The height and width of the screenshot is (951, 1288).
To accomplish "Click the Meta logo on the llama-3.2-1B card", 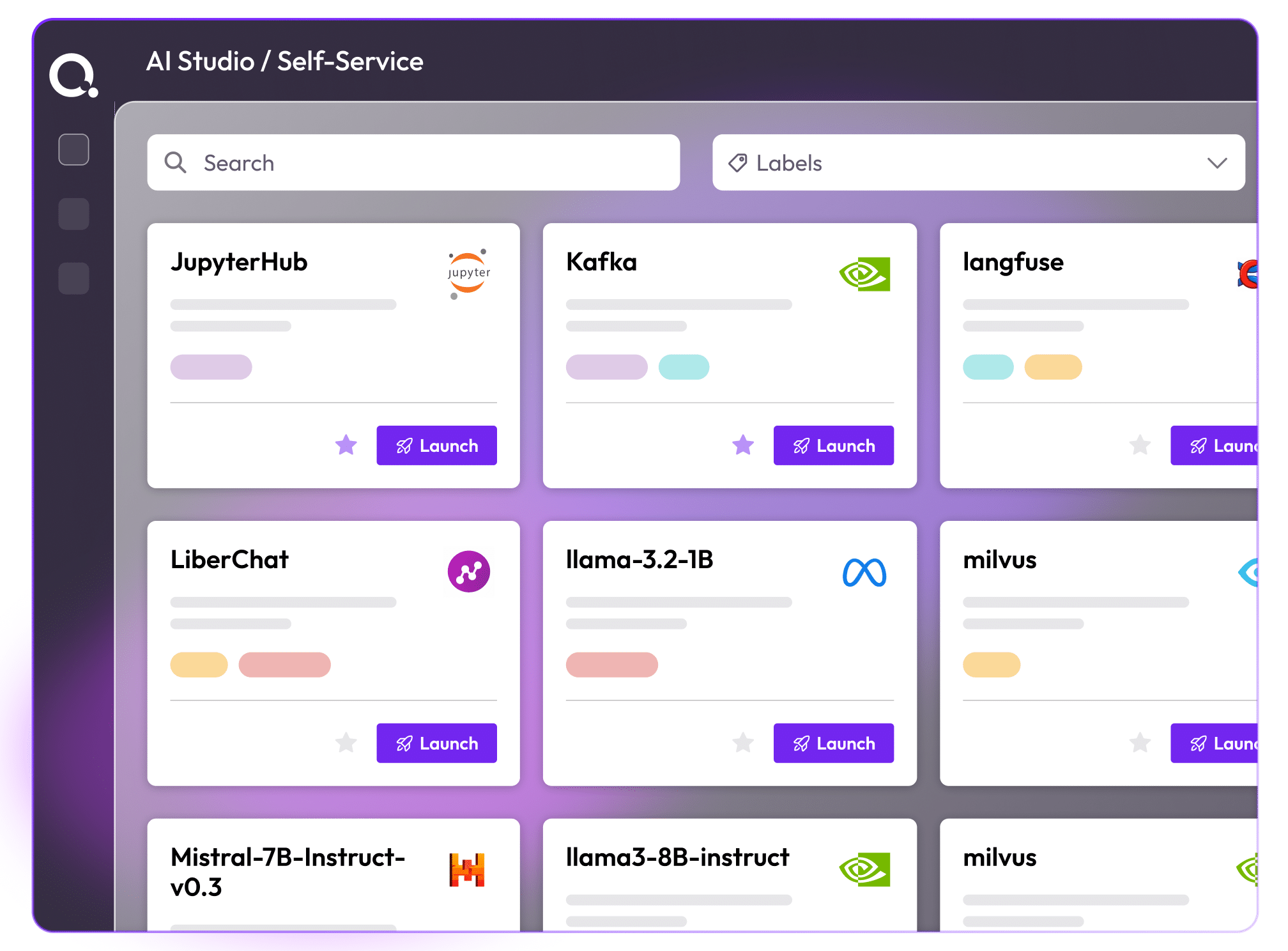I will 864,572.
